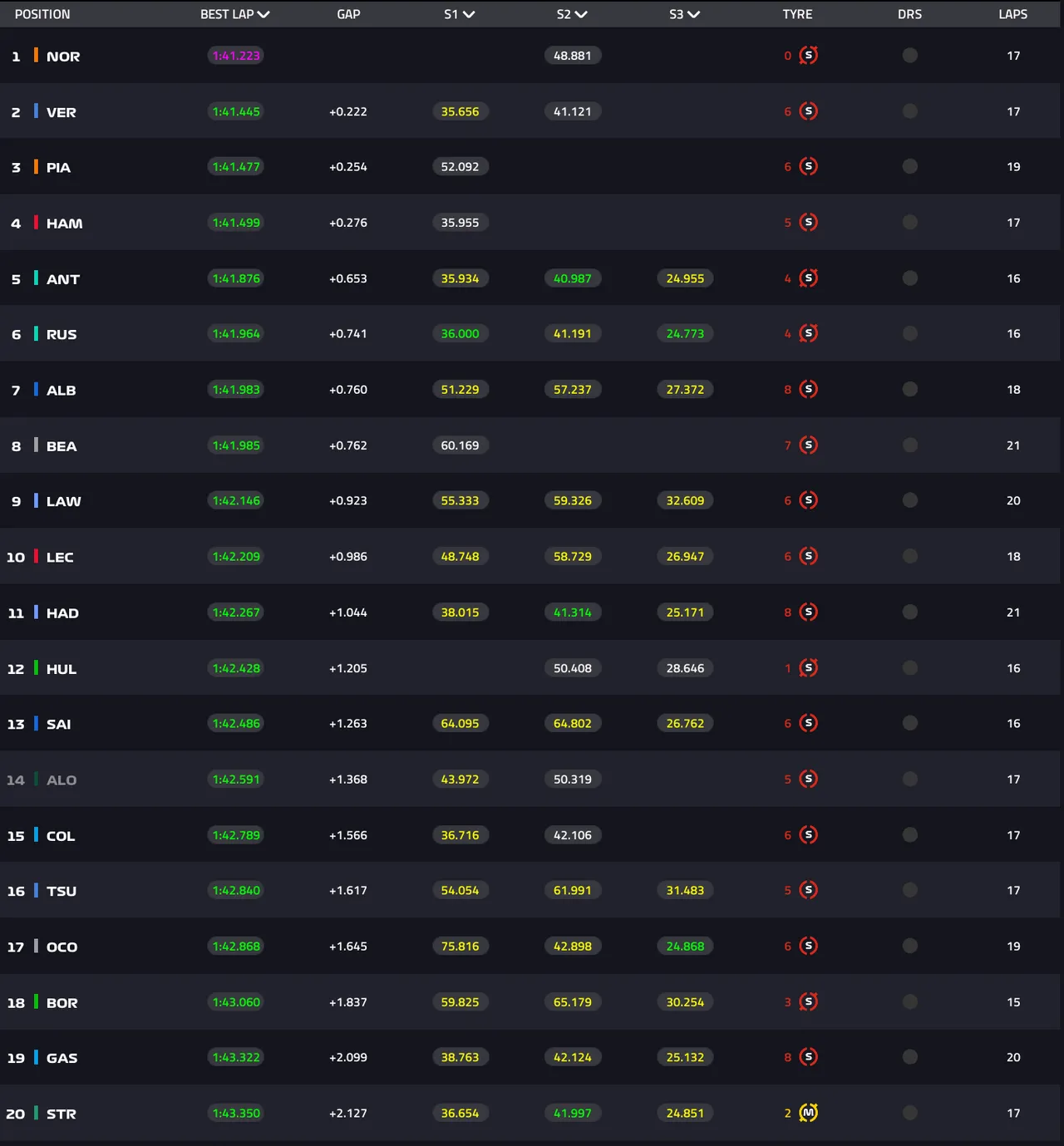Click NOR's purple 1:41.223 best lap
Image resolution: width=1064 pixels, height=1146 pixels.
pyautogui.click(x=236, y=56)
